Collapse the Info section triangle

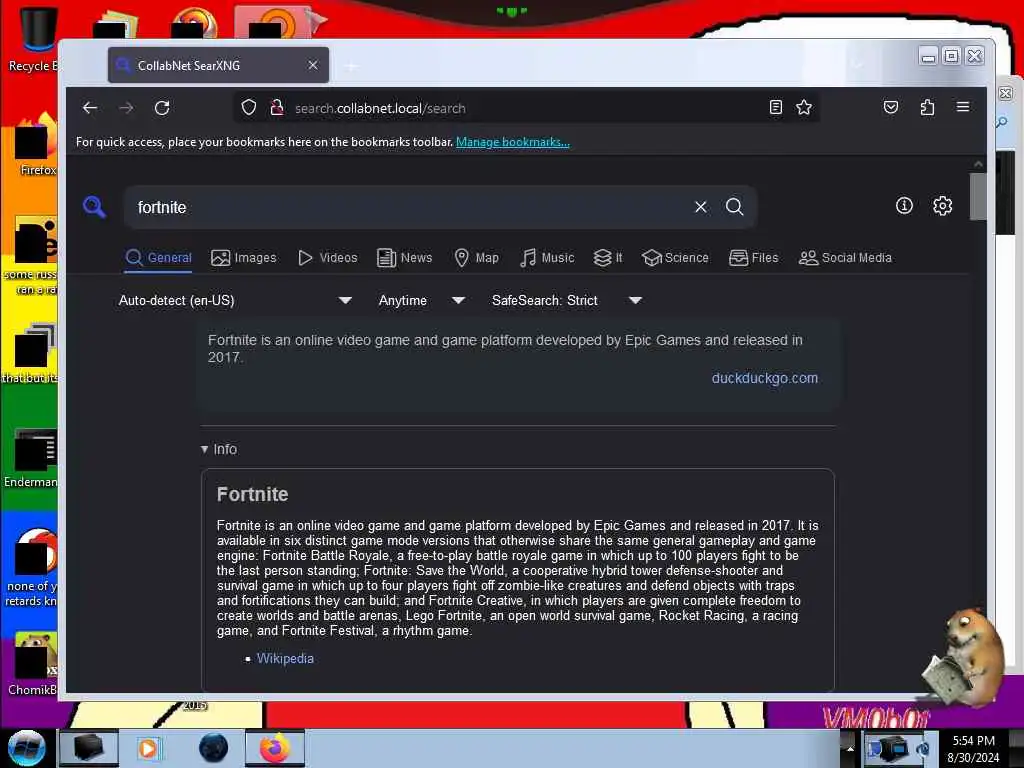tap(204, 449)
